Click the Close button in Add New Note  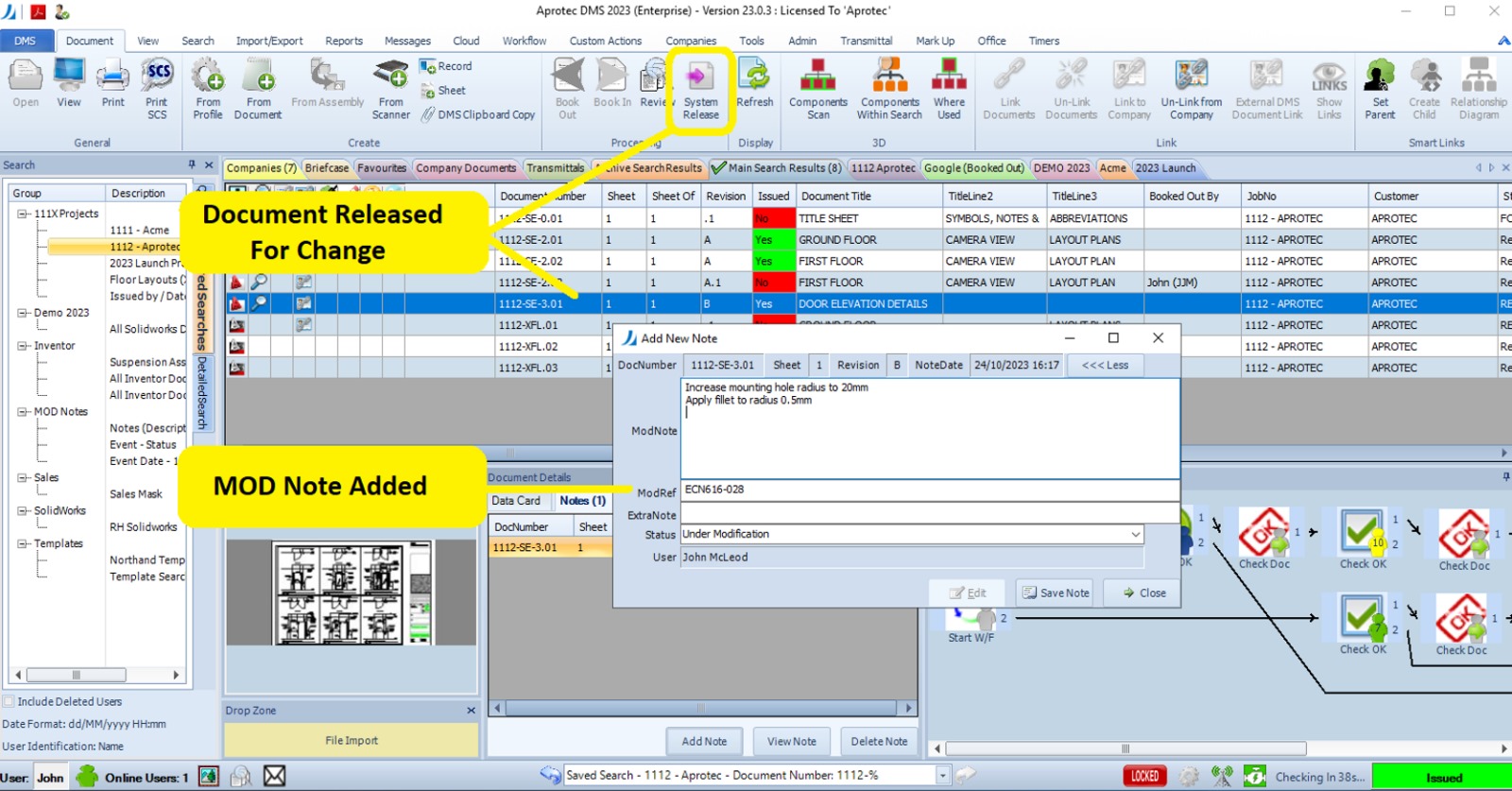tap(1142, 593)
